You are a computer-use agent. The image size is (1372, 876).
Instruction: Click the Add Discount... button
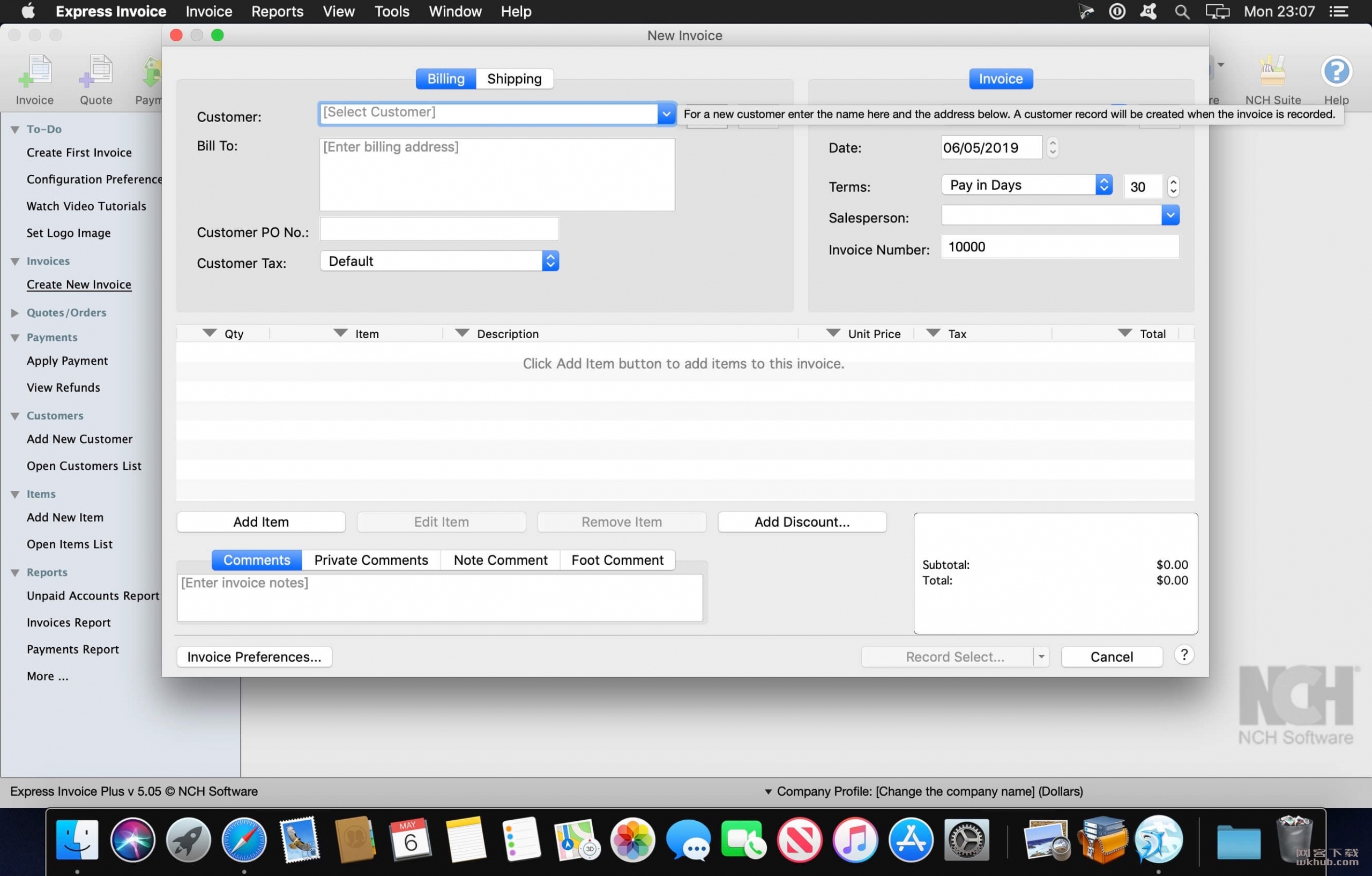point(802,522)
